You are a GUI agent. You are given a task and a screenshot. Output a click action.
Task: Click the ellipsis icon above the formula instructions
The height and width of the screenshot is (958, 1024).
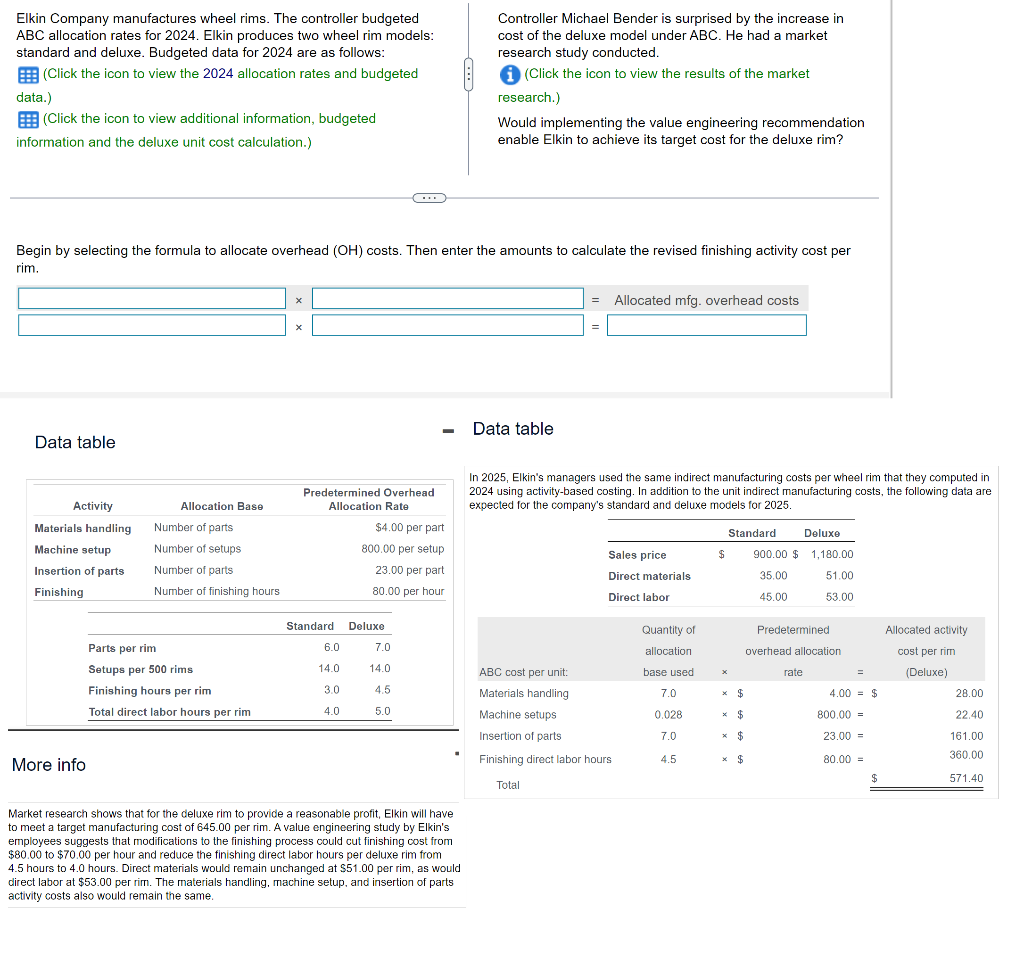coord(430,198)
